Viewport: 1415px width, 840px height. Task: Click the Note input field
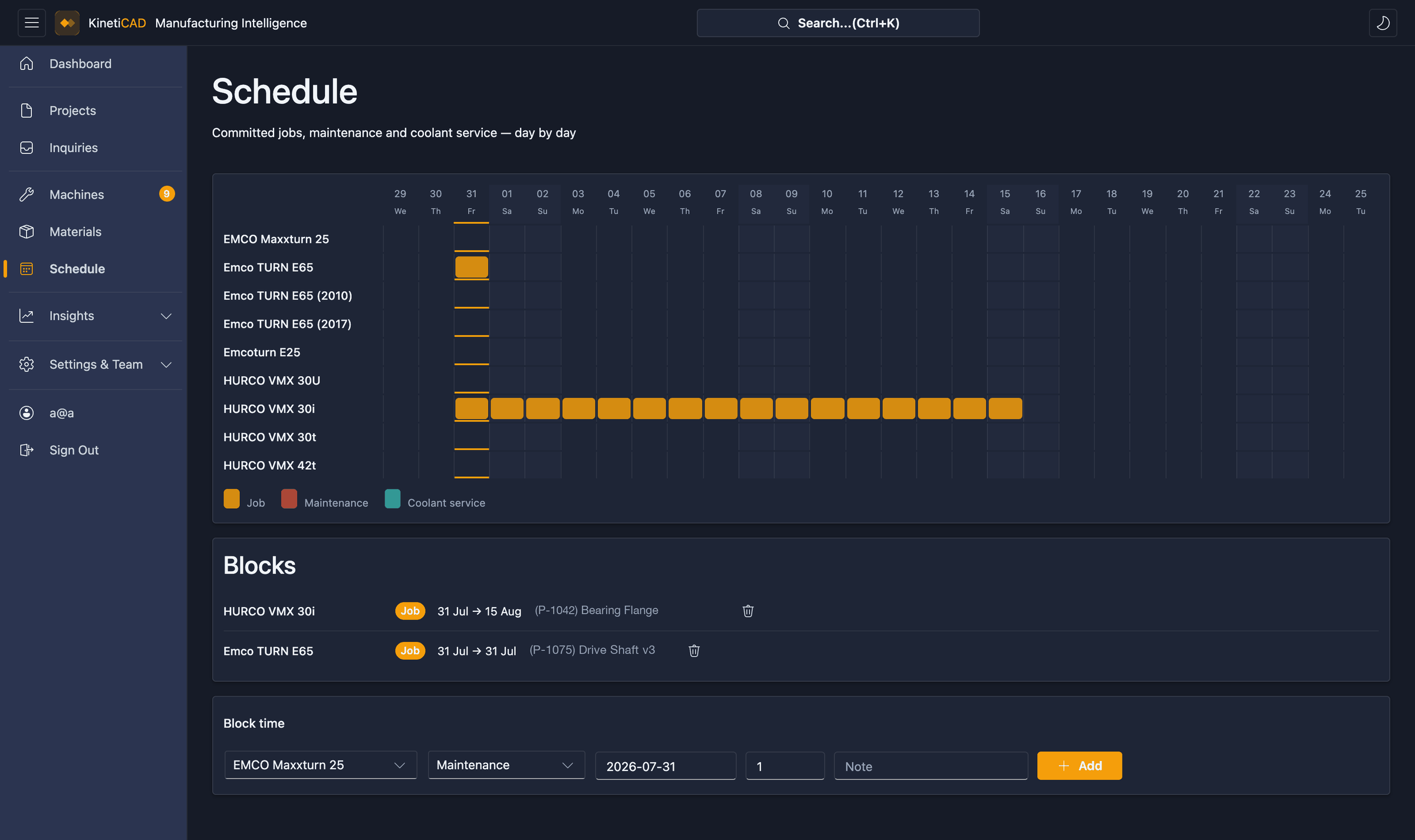[930, 766]
